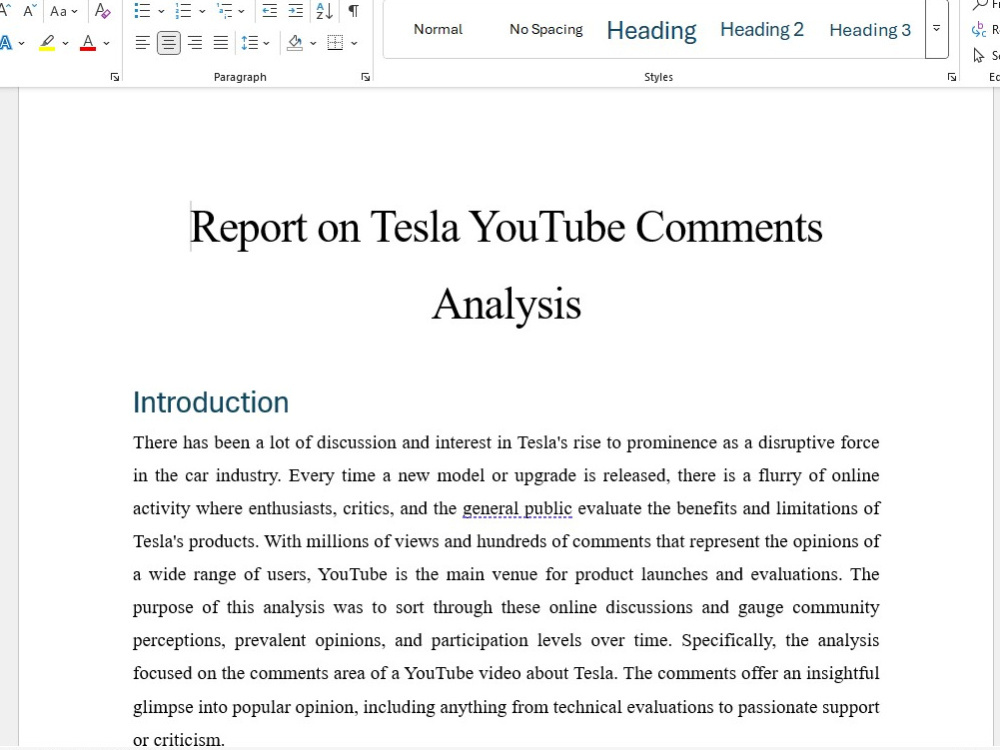1000x750 pixels.
Task: Align text right
Action: point(195,43)
